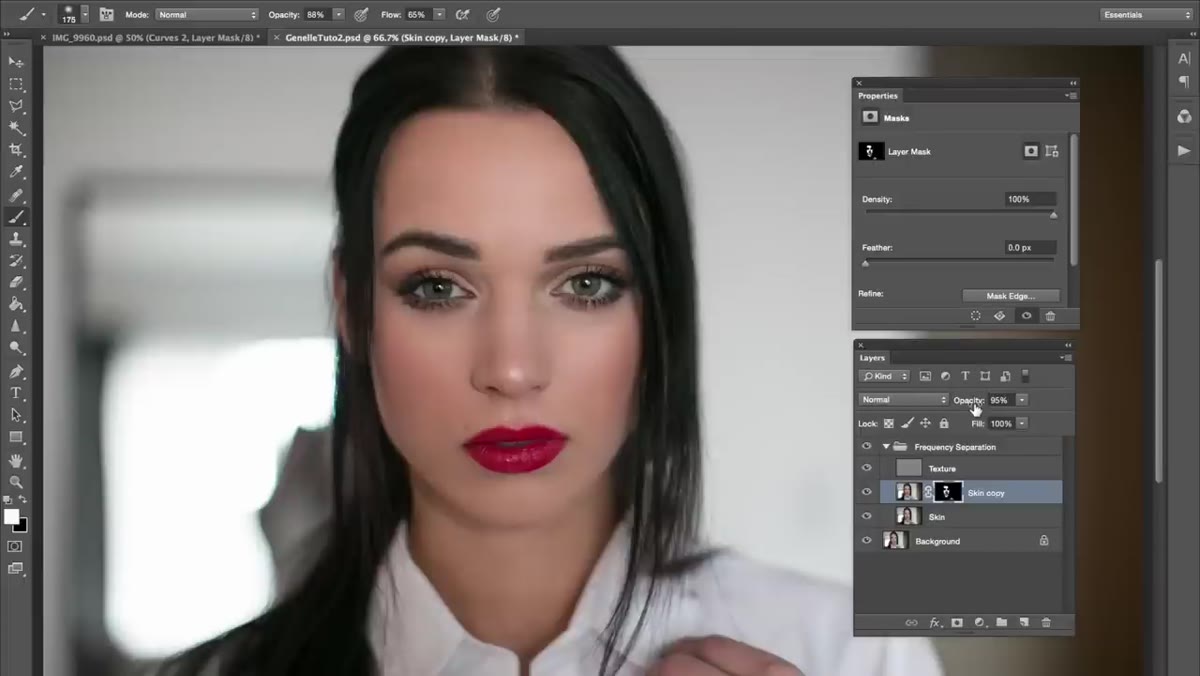Toggle lock all padlock in Layers

944,424
